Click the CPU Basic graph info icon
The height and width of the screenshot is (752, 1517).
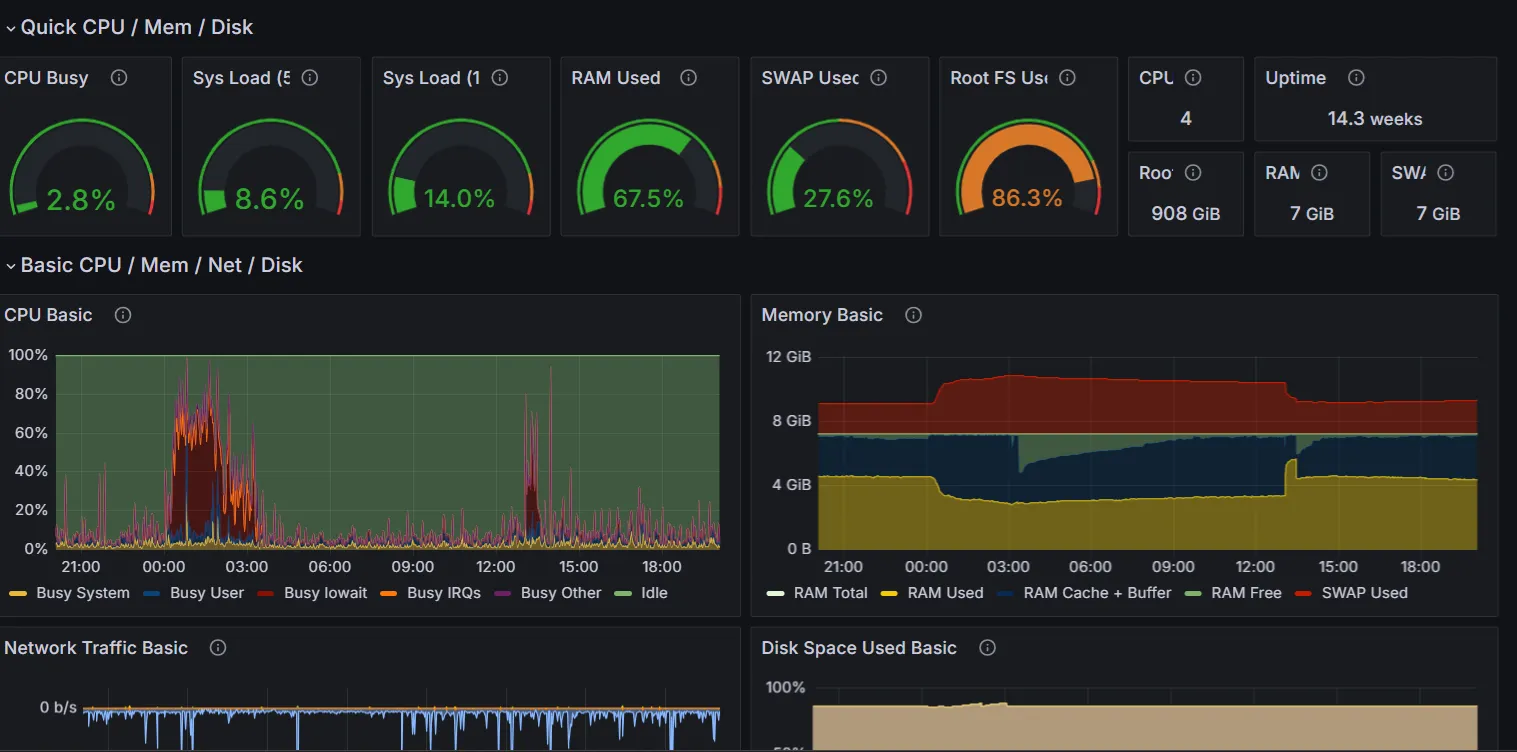123,315
